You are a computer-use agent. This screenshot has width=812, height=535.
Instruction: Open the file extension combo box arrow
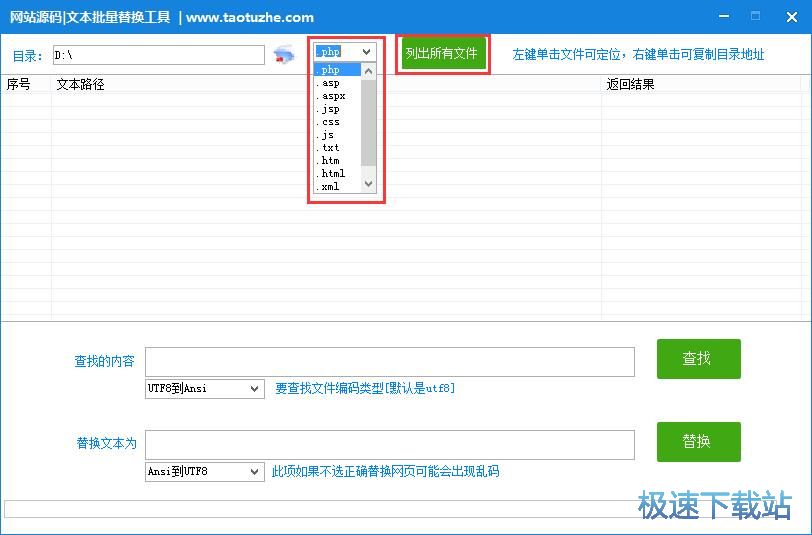click(367, 52)
